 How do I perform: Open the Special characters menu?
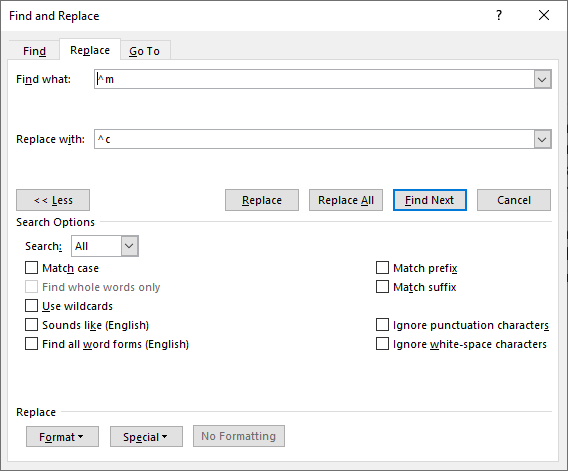(x=146, y=437)
